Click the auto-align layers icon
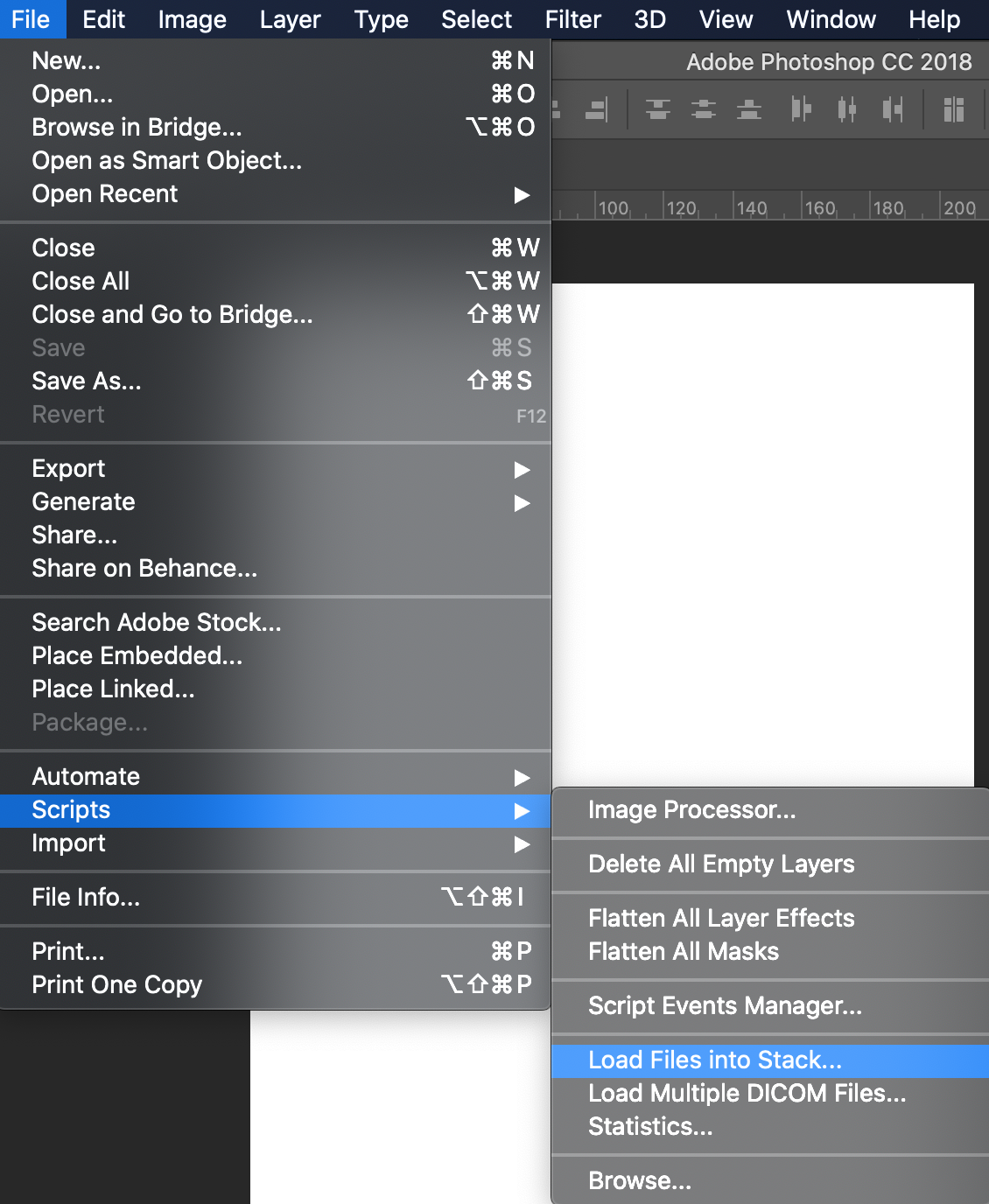The width and height of the screenshot is (989, 1204). pos(953,109)
